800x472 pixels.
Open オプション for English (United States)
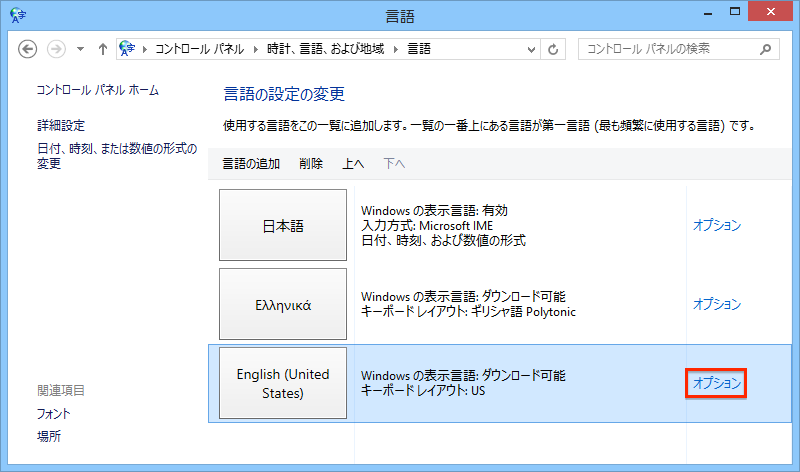[716, 383]
